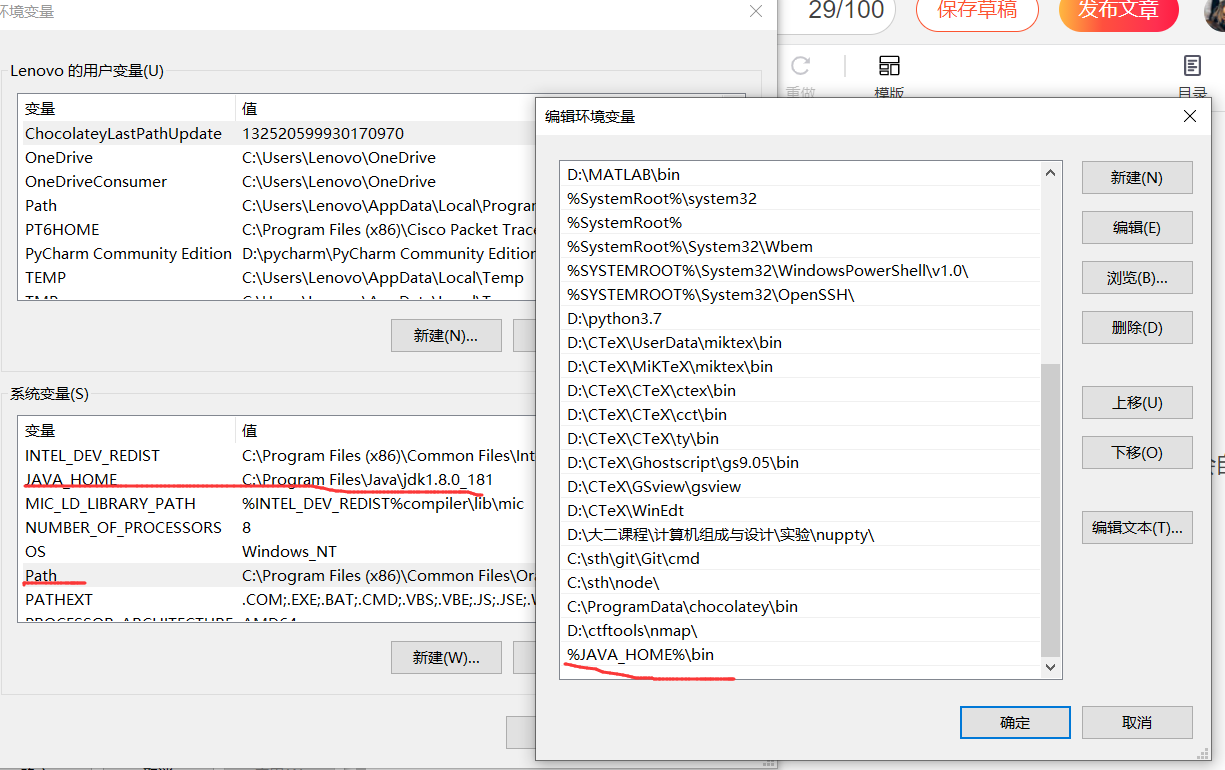Viewport: 1225px width, 770px height.
Task: Click scroll up arrow in path list
Action: (x=1050, y=173)
